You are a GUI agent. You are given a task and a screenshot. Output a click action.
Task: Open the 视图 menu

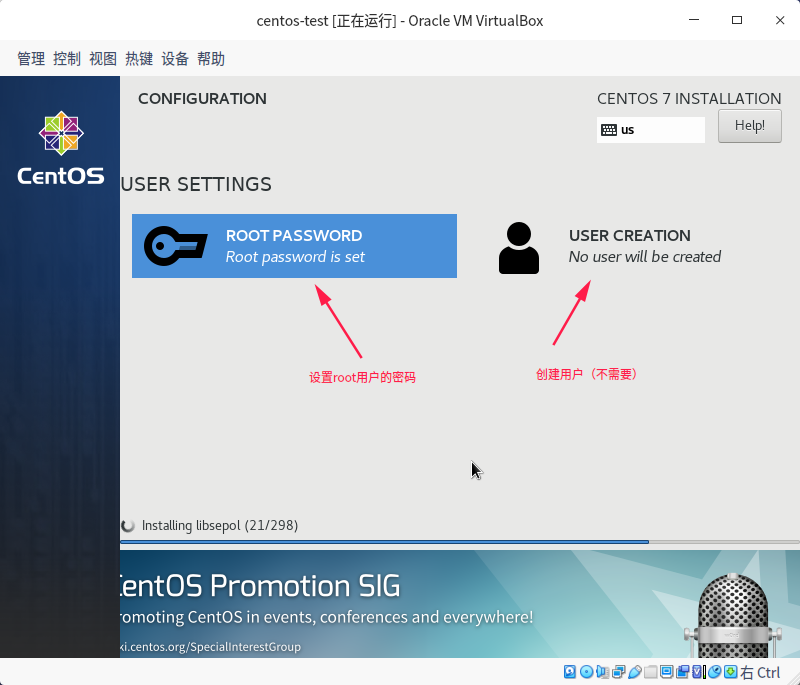click(103, 59)
